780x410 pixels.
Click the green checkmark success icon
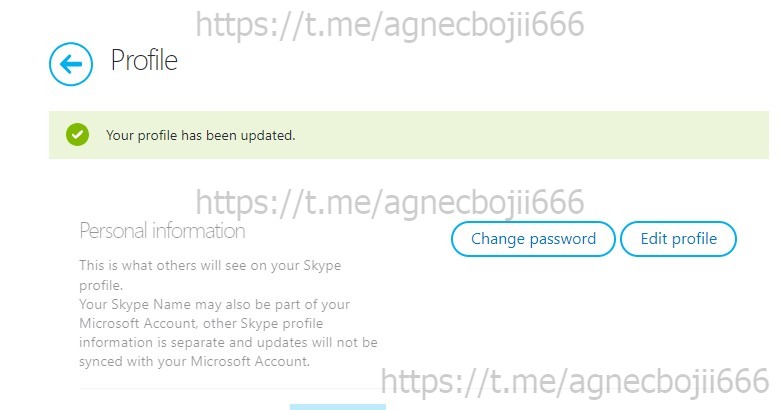77,135
